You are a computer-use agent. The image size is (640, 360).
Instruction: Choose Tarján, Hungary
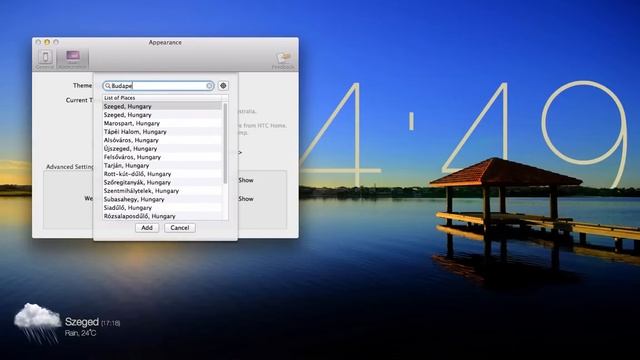[x=162, y=165]
